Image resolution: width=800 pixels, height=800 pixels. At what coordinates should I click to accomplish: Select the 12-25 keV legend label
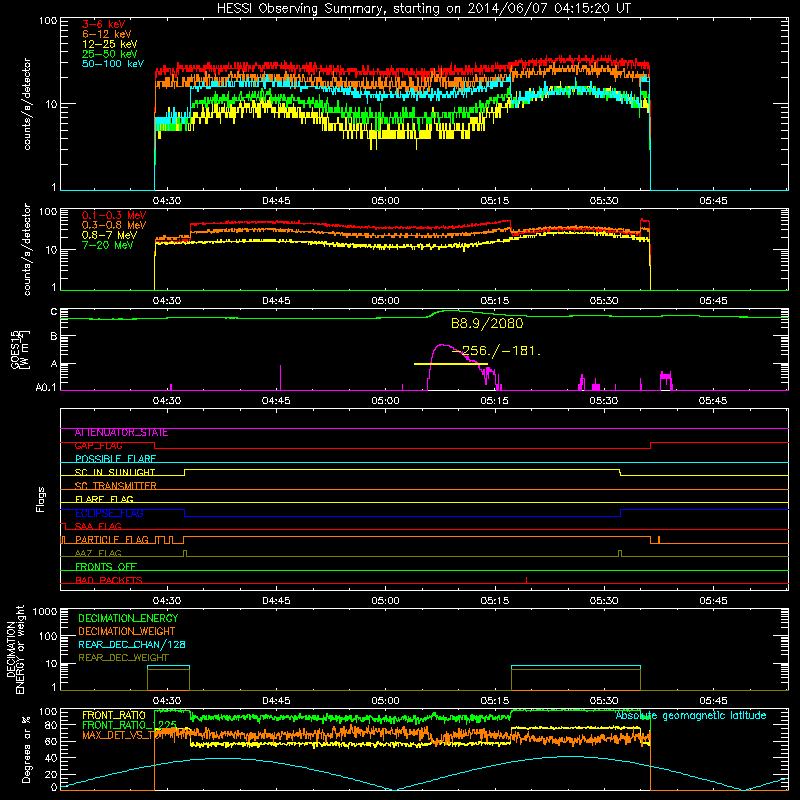click(110, 44)
